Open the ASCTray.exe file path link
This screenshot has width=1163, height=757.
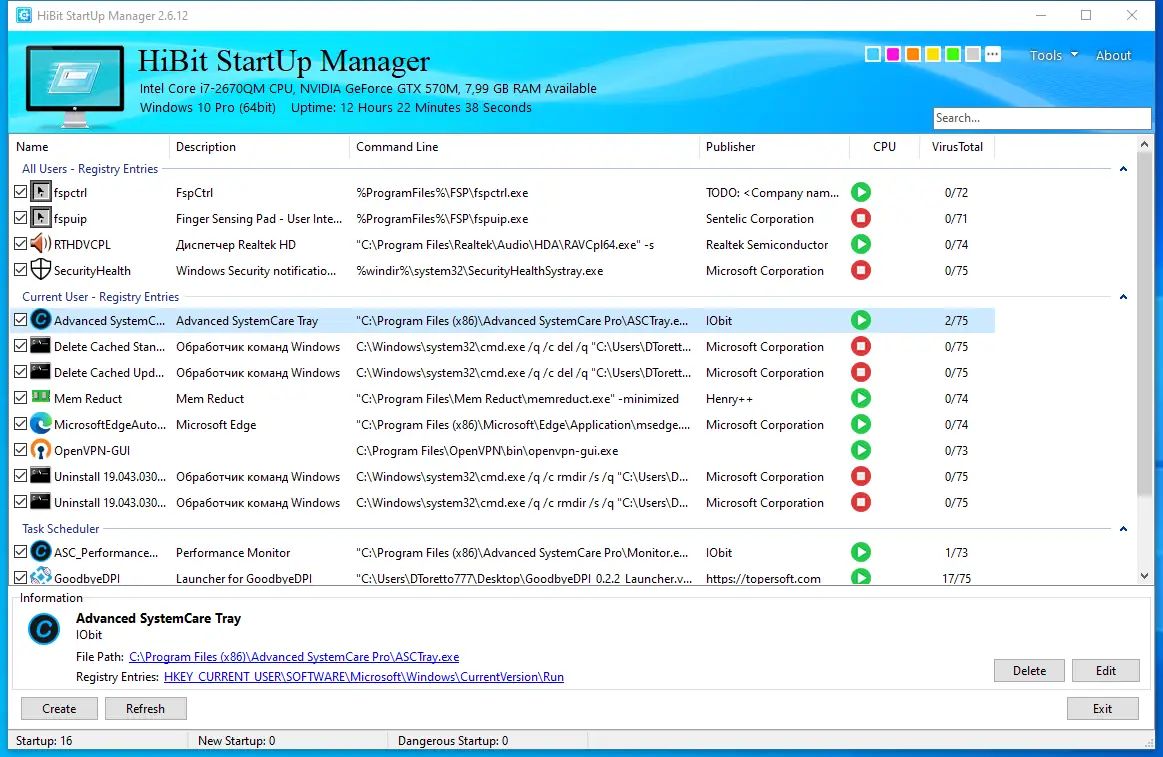[294, 656]
